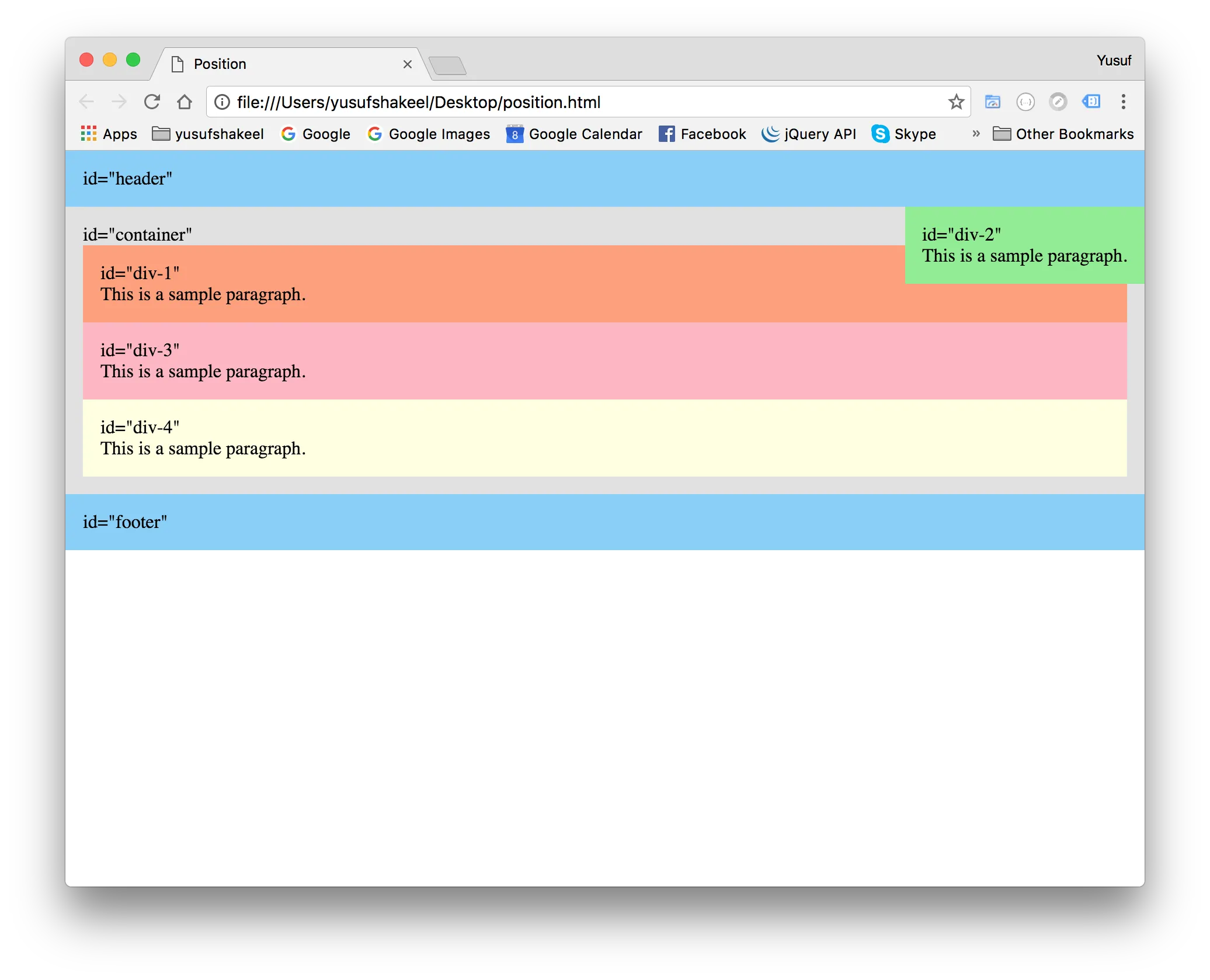The width and height of the screenshot is (1210, 980).
Task: Open the Chrome three-dot menu
Action: coord(1123,102)
